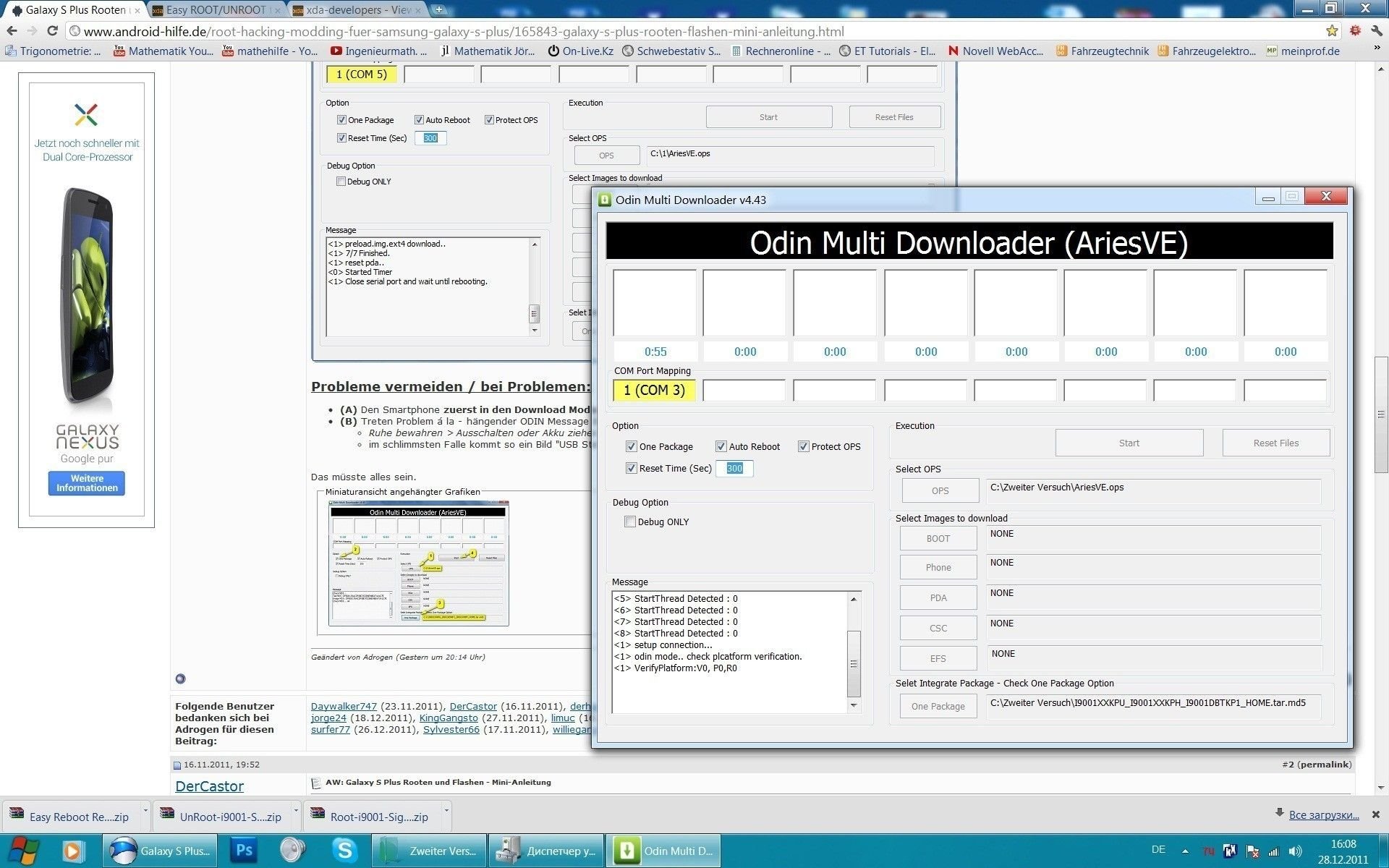Screen dimensions: 1389x868
Task: Open UnRoot-i9001-S....zip download menu arrow
Action: click(296, 811)
